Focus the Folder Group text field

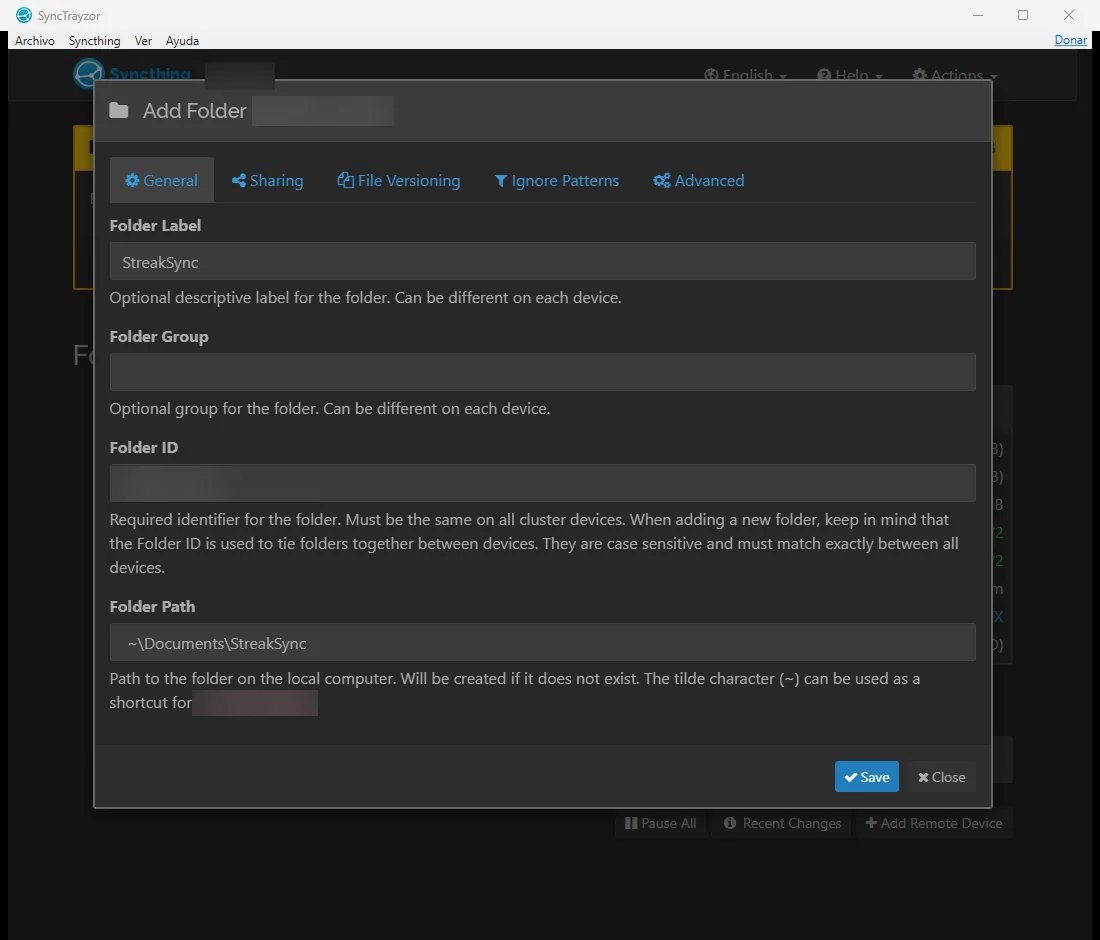point(542,372)
